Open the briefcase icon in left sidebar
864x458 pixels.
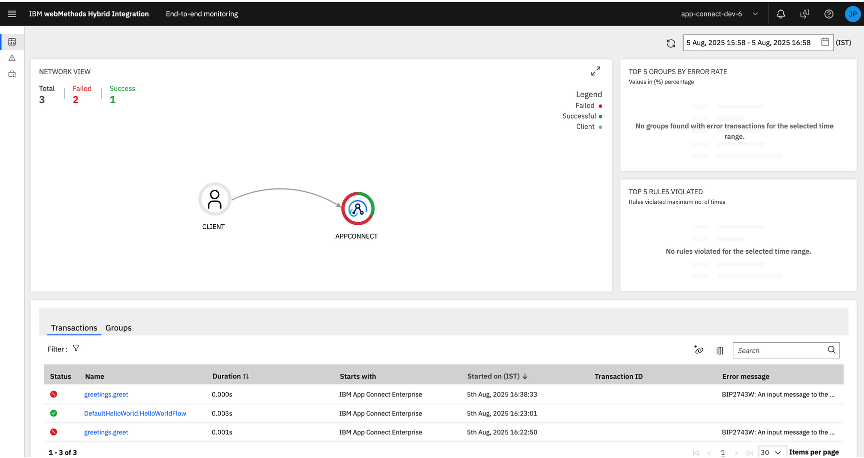point(12,74)
